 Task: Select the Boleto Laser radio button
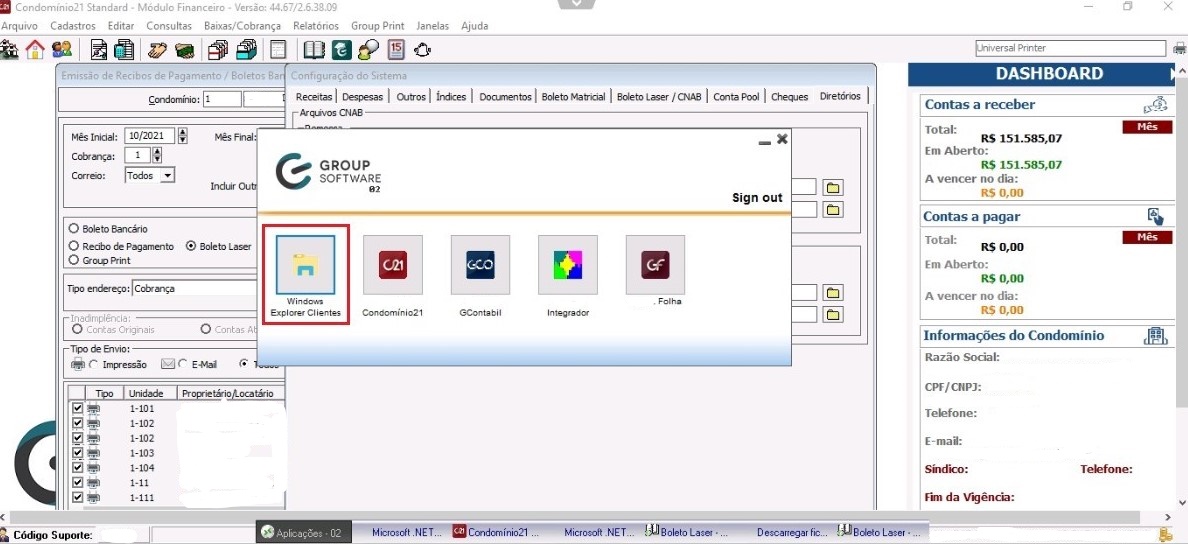[191, 246]
